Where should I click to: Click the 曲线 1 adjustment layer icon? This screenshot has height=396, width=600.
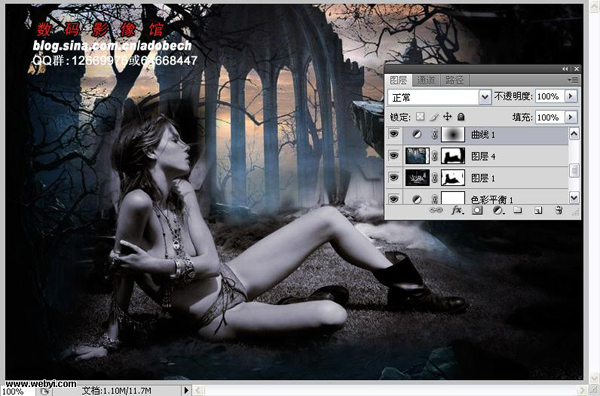[x=417, y=134]
